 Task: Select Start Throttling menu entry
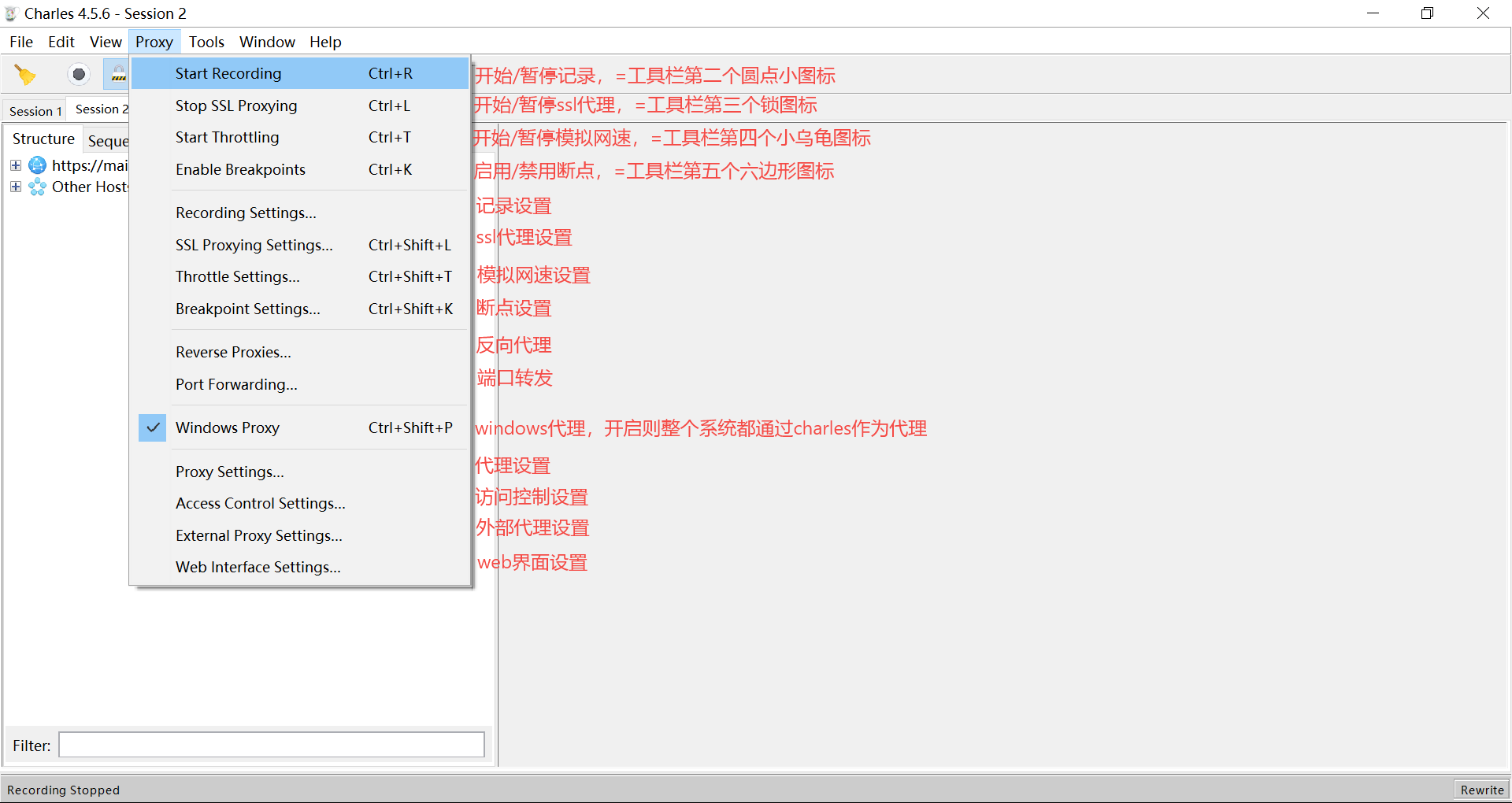(300, 137)
